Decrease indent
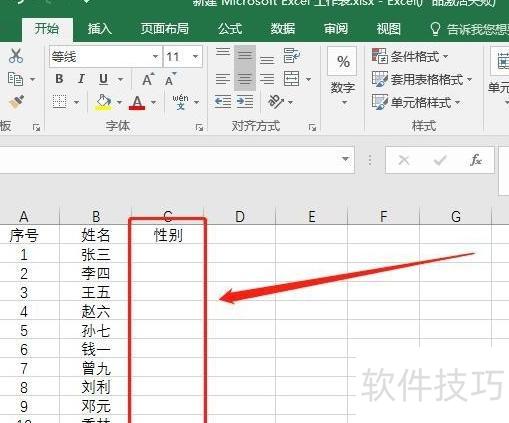The height and width of the screenshot is (423, 509). pyautogui.click(x=223, y=102)
